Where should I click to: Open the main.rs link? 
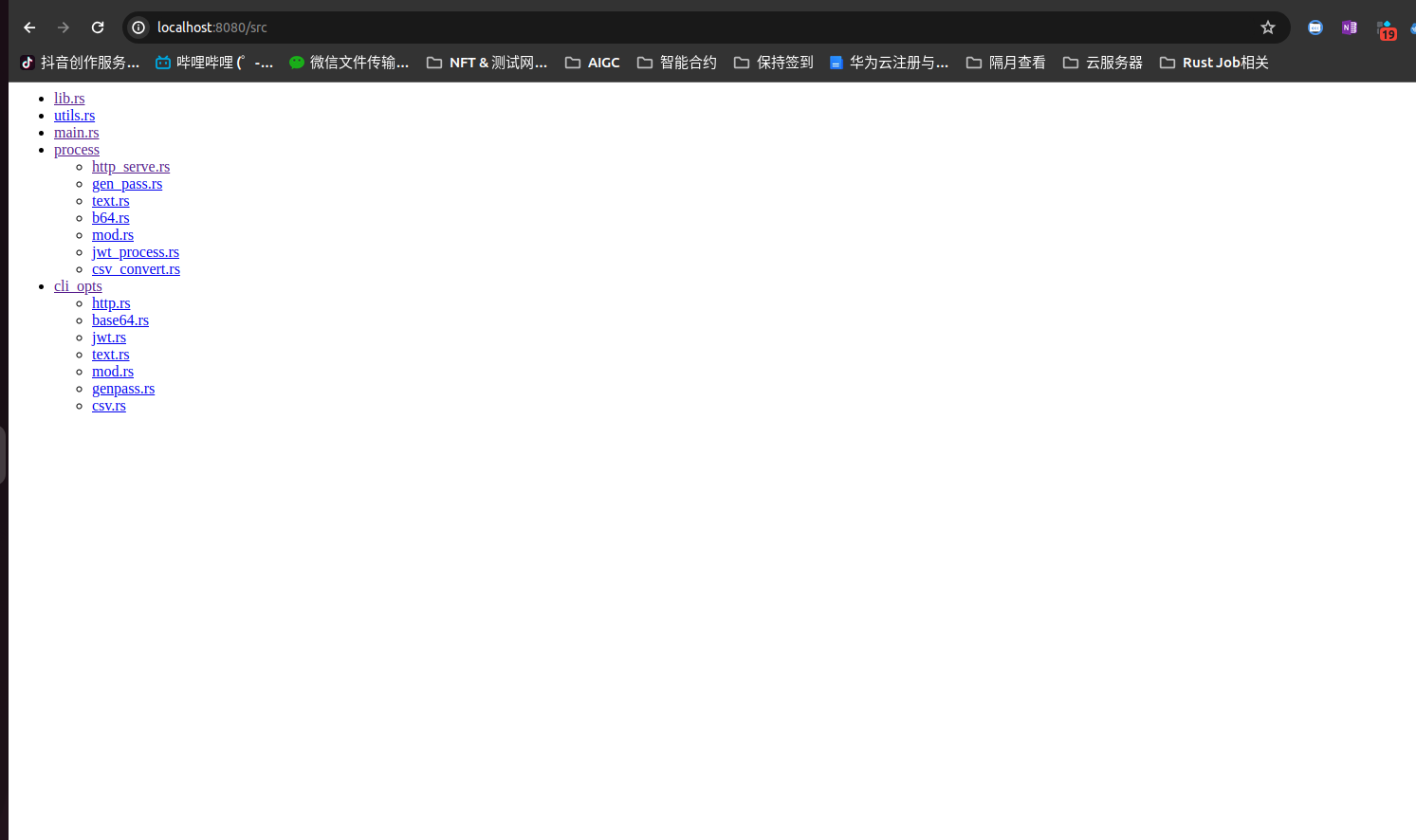pos(76,133)
